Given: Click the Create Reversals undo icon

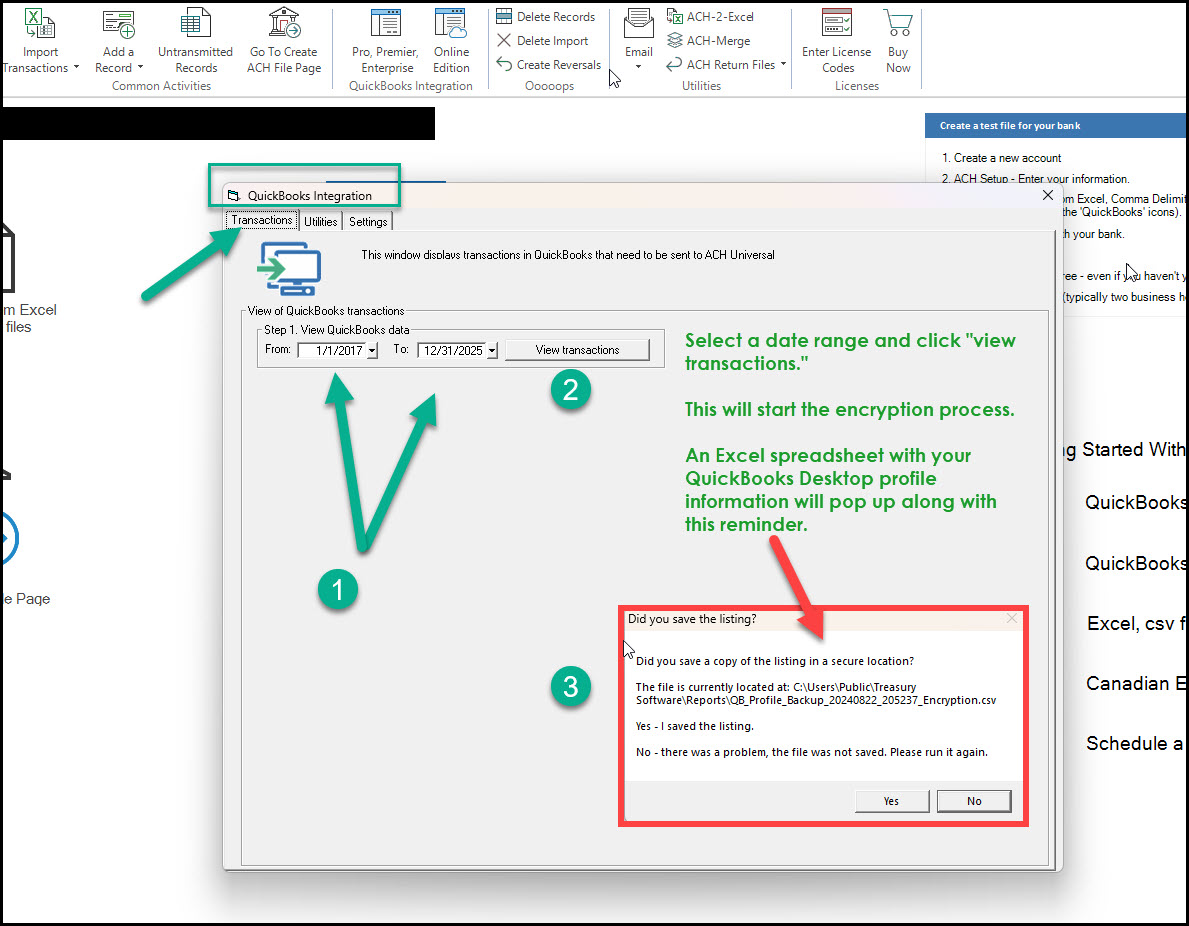Looking at the screenshot, I should pos(504,64).
